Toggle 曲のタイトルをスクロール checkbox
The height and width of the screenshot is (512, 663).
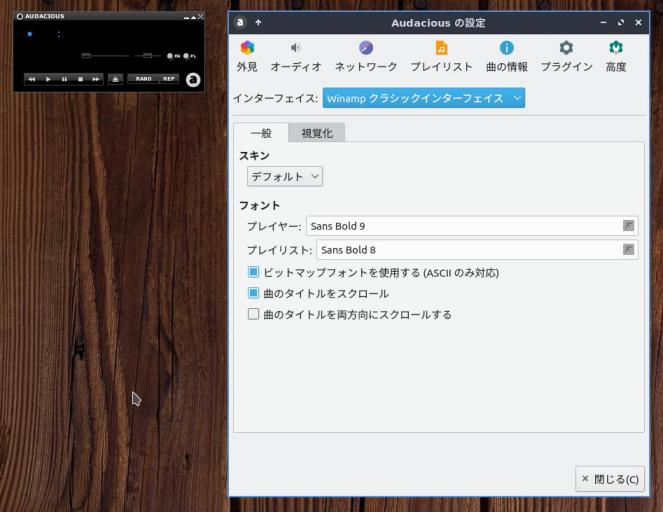point(253,293)
